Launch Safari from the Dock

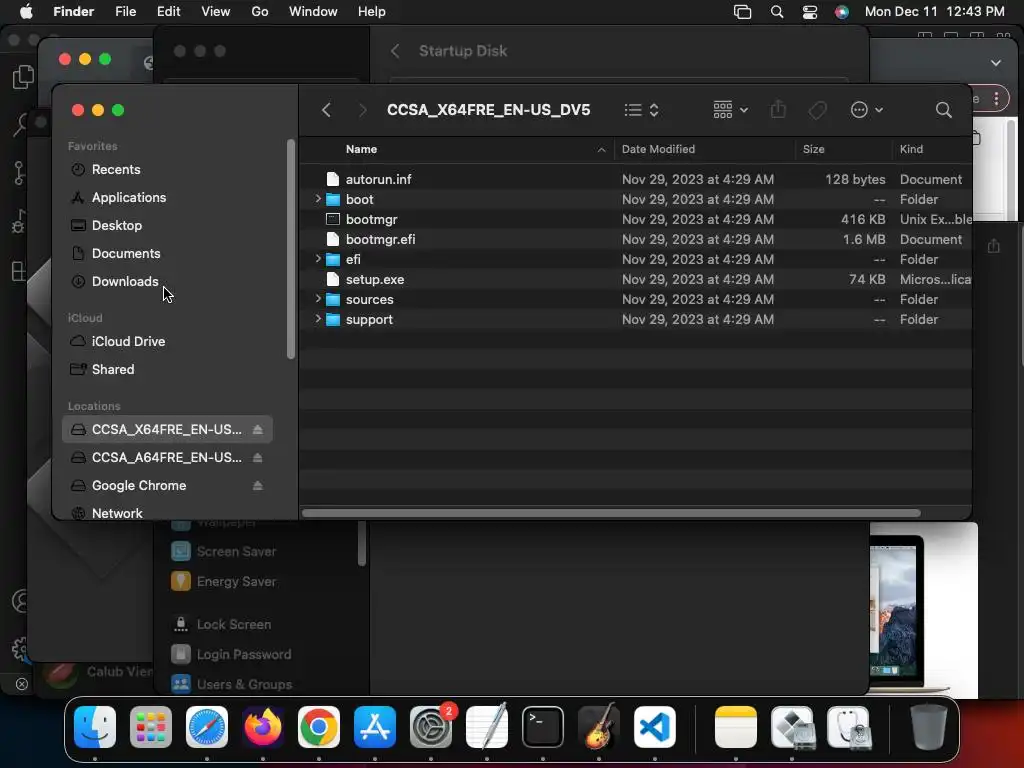click(206, 726)
